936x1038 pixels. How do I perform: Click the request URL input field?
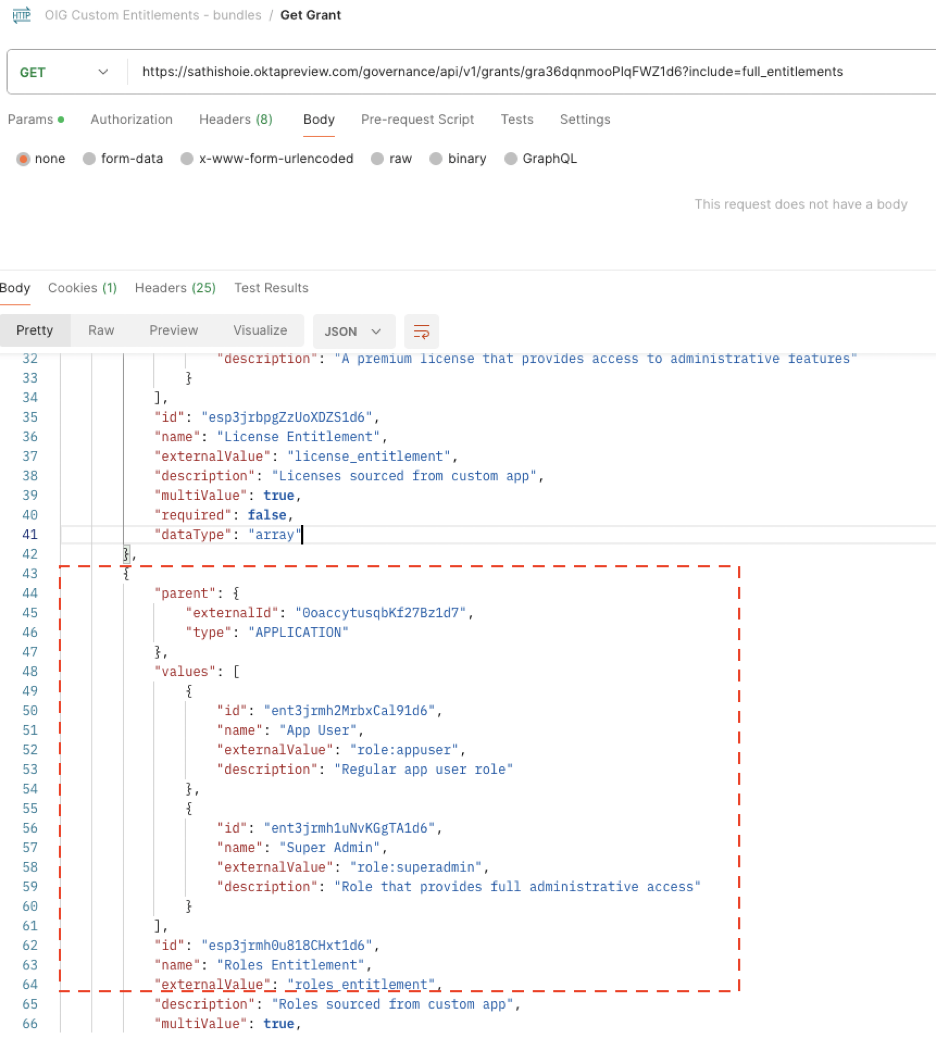coord(534,71)
